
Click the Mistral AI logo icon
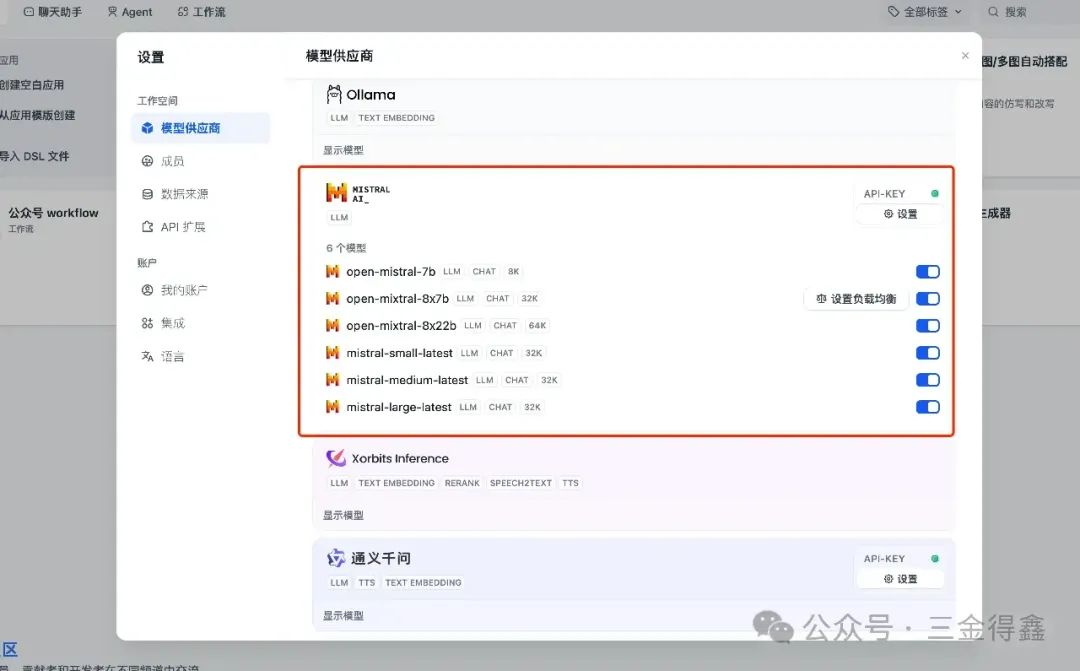[335, 193]
